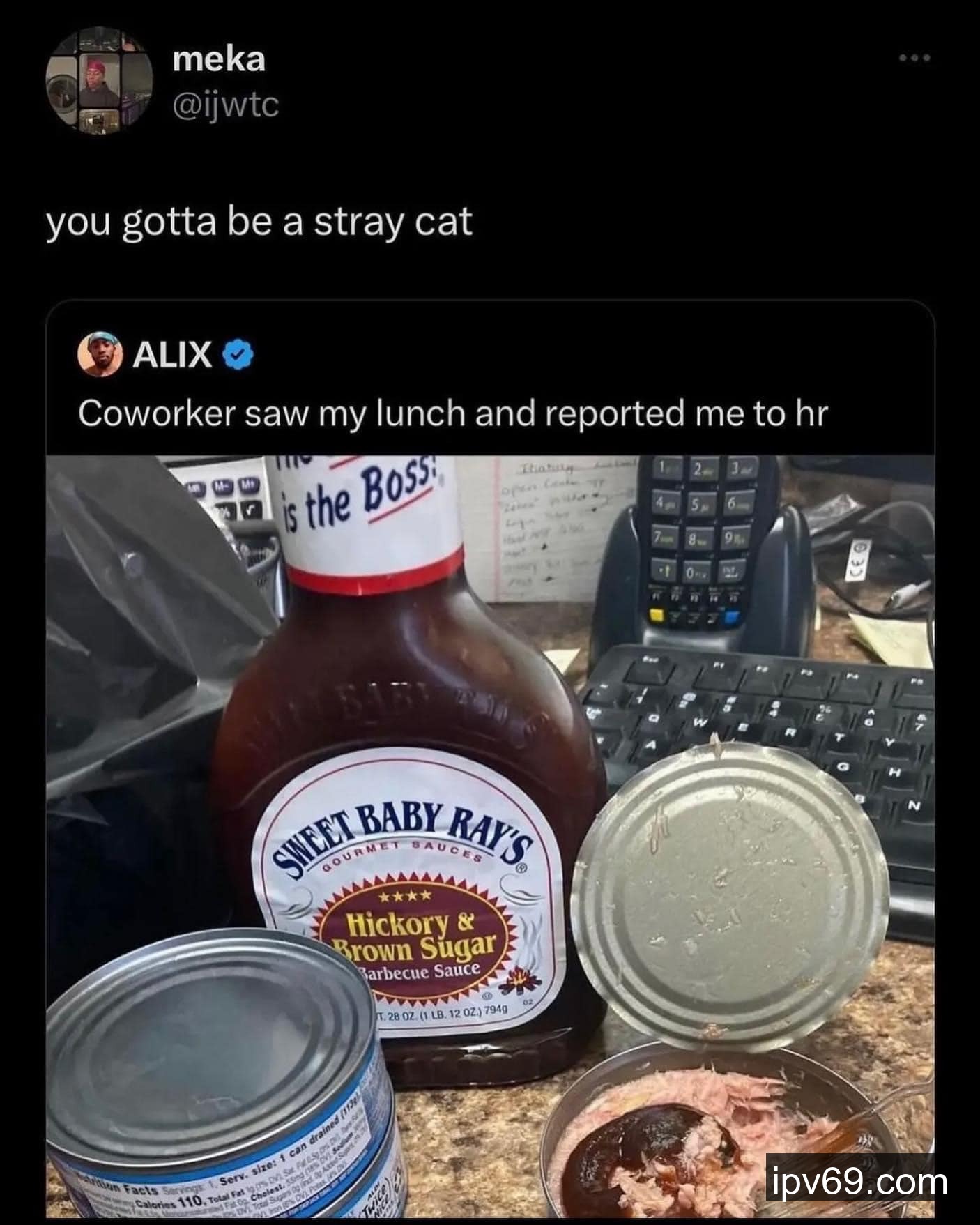Click the "you gotta be a stray cat" text
The height and width of the screenshot is (1225, 980).
coord(259,223)
